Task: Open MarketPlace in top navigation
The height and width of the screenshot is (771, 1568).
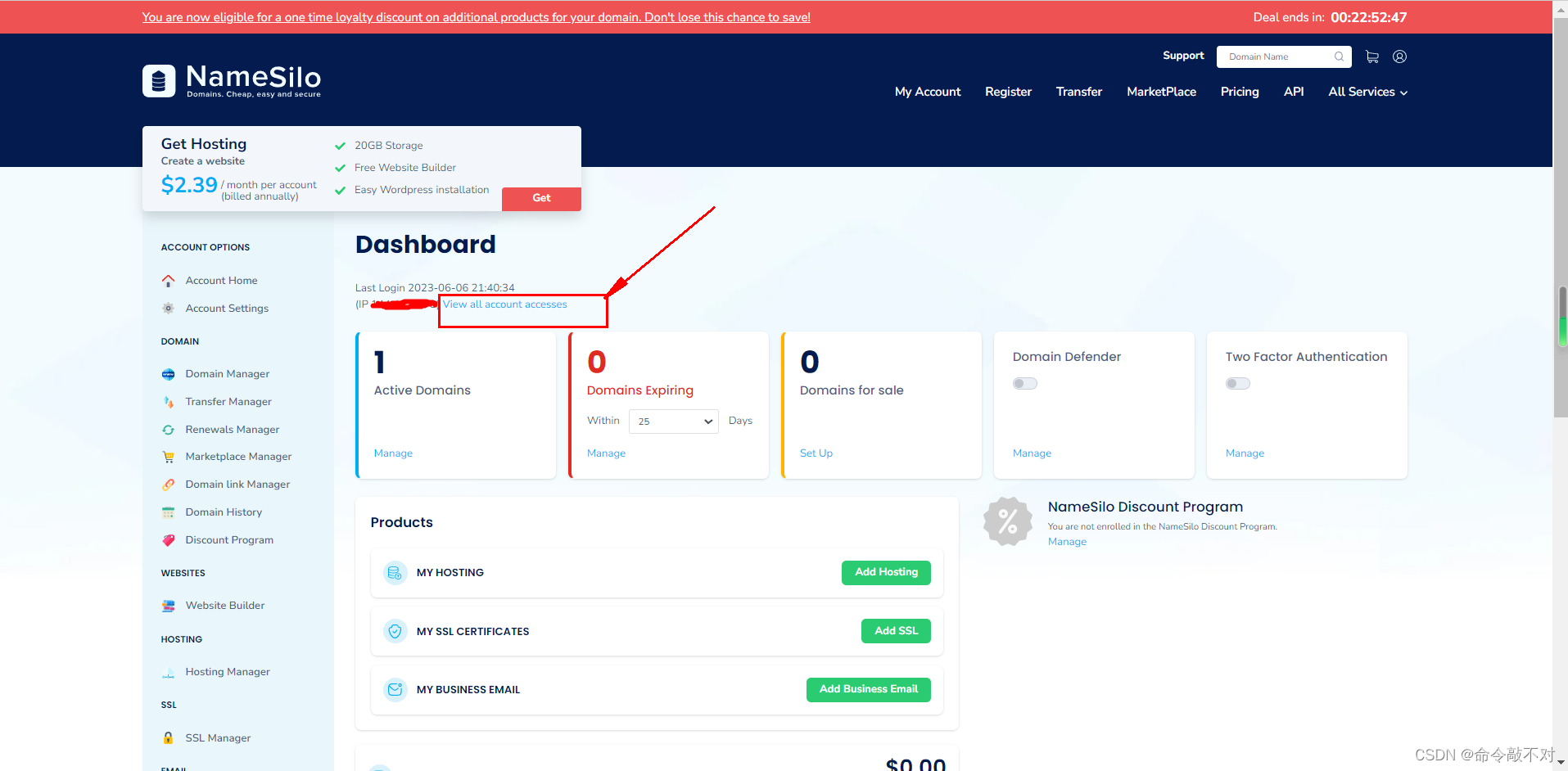Action: click(1161, 92)
